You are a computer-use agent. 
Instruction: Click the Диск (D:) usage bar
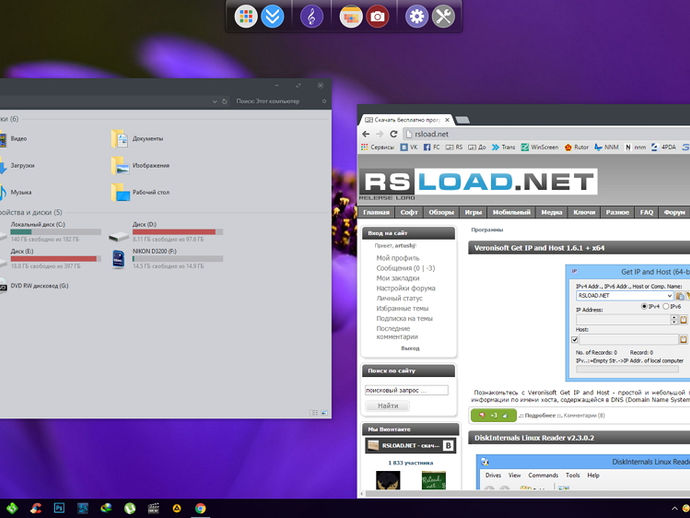[178, 232]
